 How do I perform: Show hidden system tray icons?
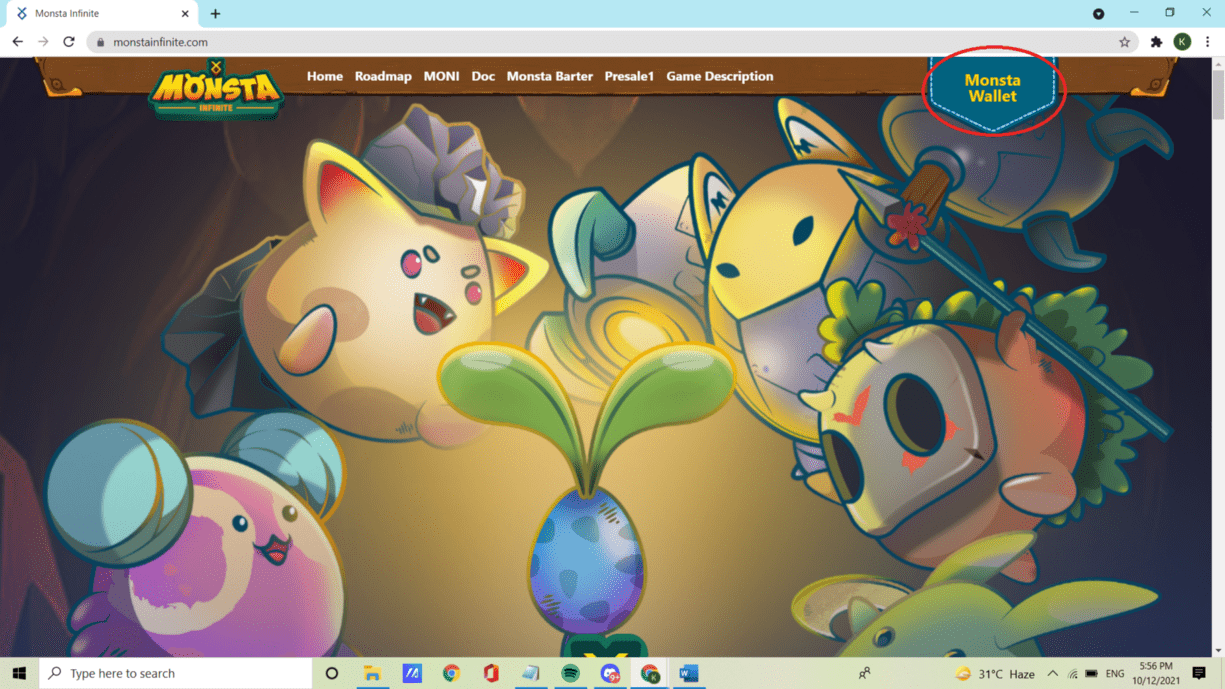pos(1052,674)
